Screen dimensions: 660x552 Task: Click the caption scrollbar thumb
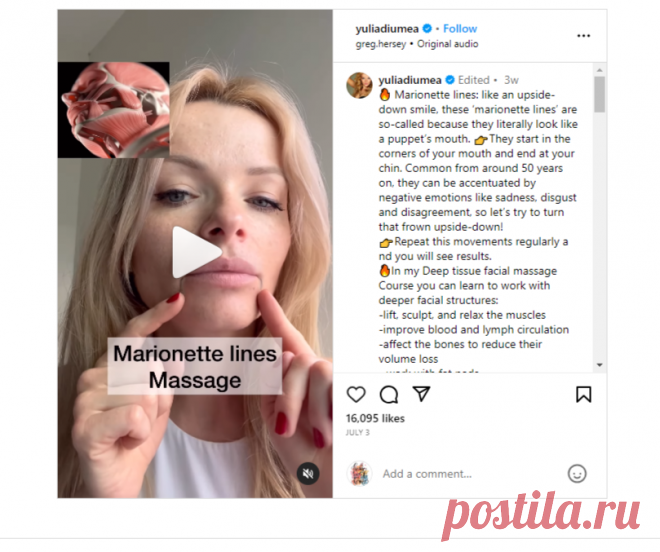click(599, 94)
